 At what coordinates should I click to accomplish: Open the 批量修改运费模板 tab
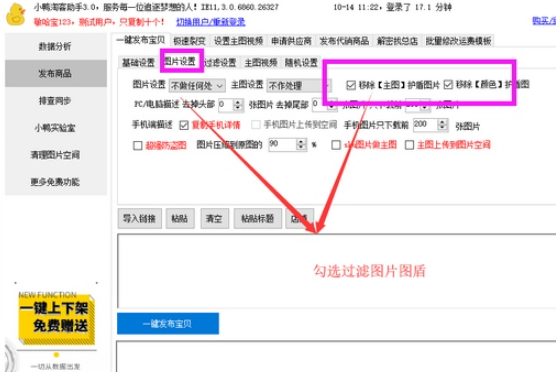(x=458, y=41)
